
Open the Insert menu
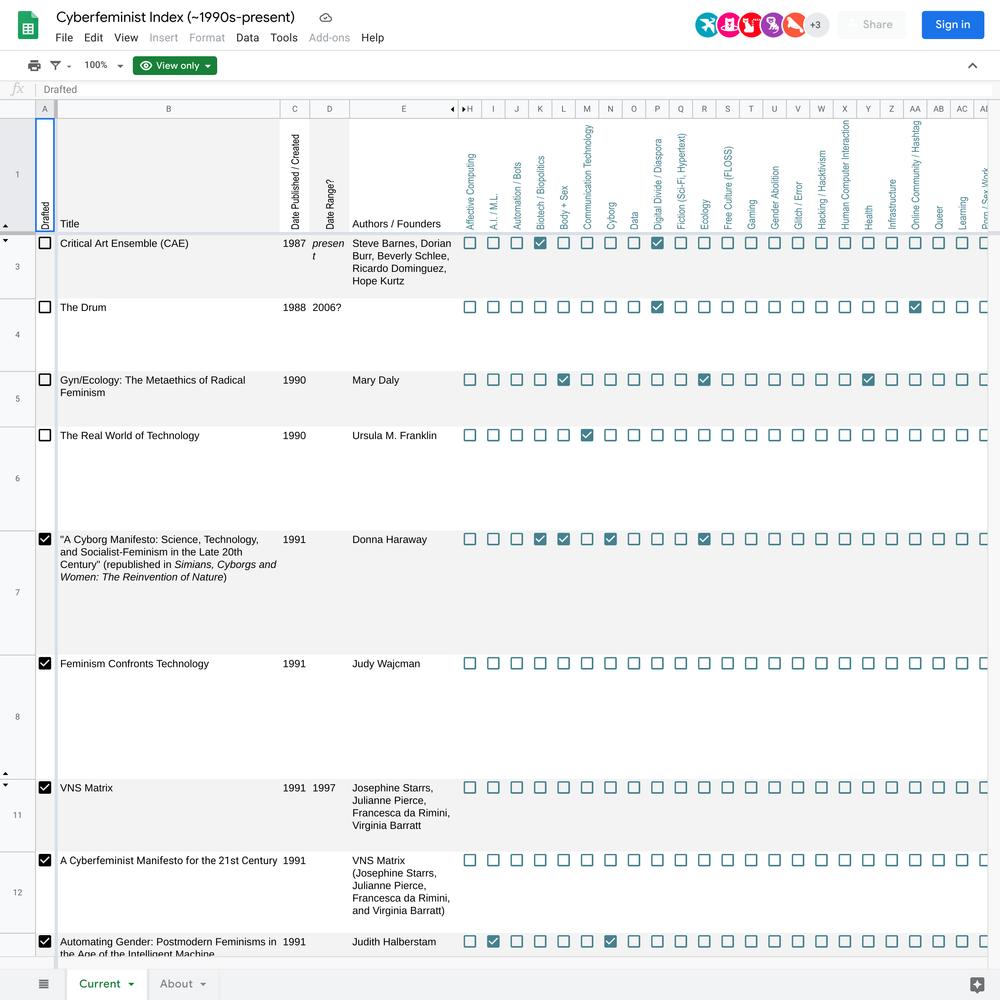[x=163, y=38]
